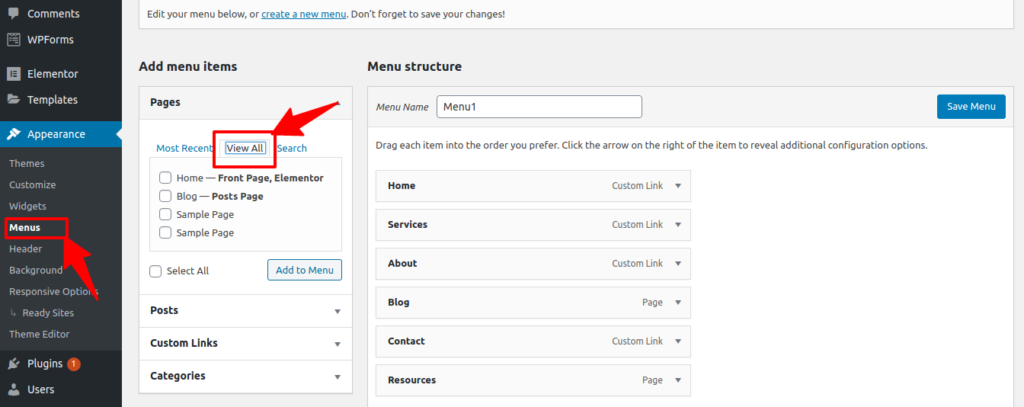Click the Plugins update count badge
This screenshot has width=1024, height=407.
click(74, 364)
